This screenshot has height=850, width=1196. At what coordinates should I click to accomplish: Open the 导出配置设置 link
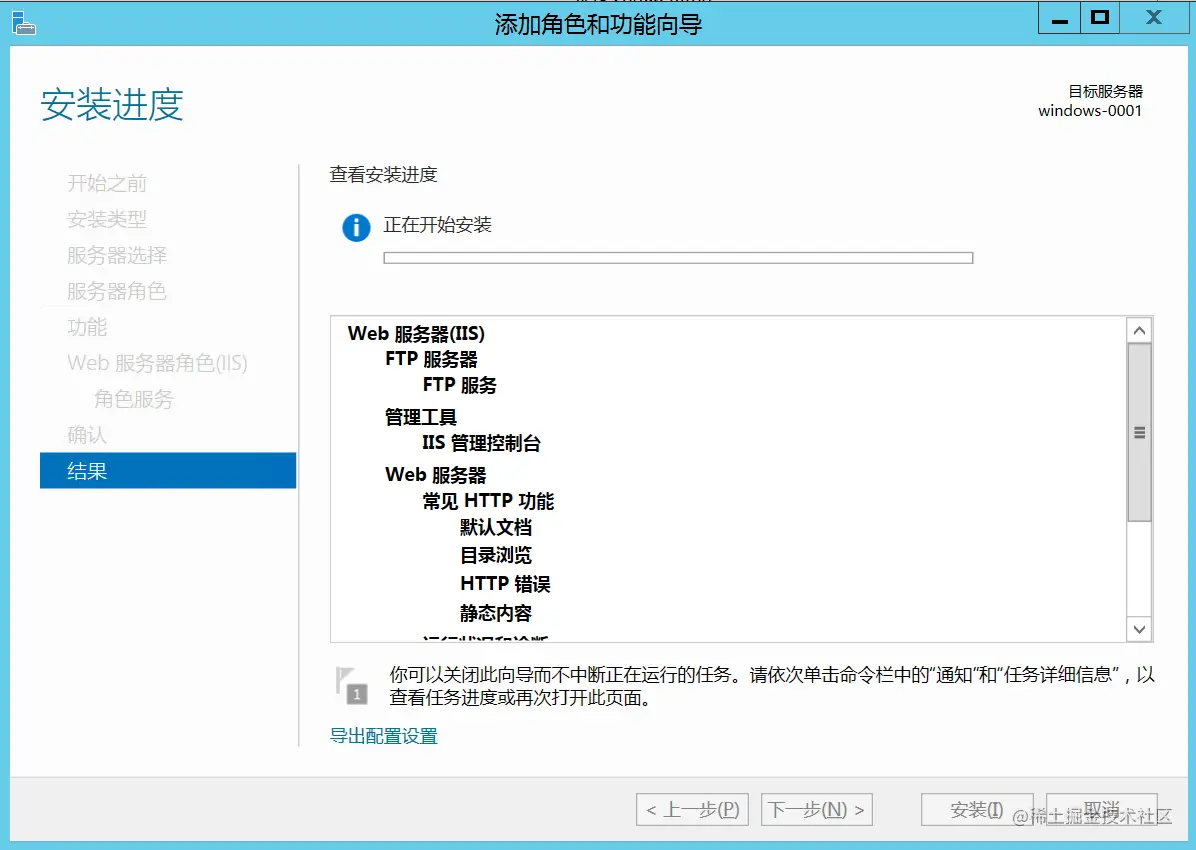(x=384, y=736)
